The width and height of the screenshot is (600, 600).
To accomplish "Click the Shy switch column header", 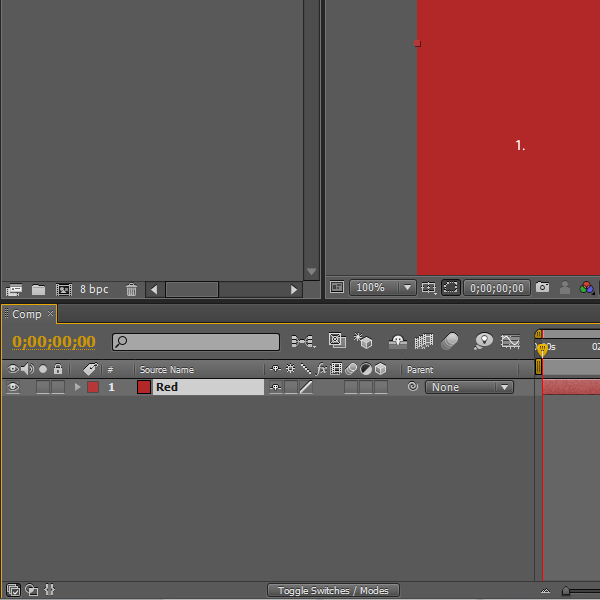I will [x=275, y=369].
